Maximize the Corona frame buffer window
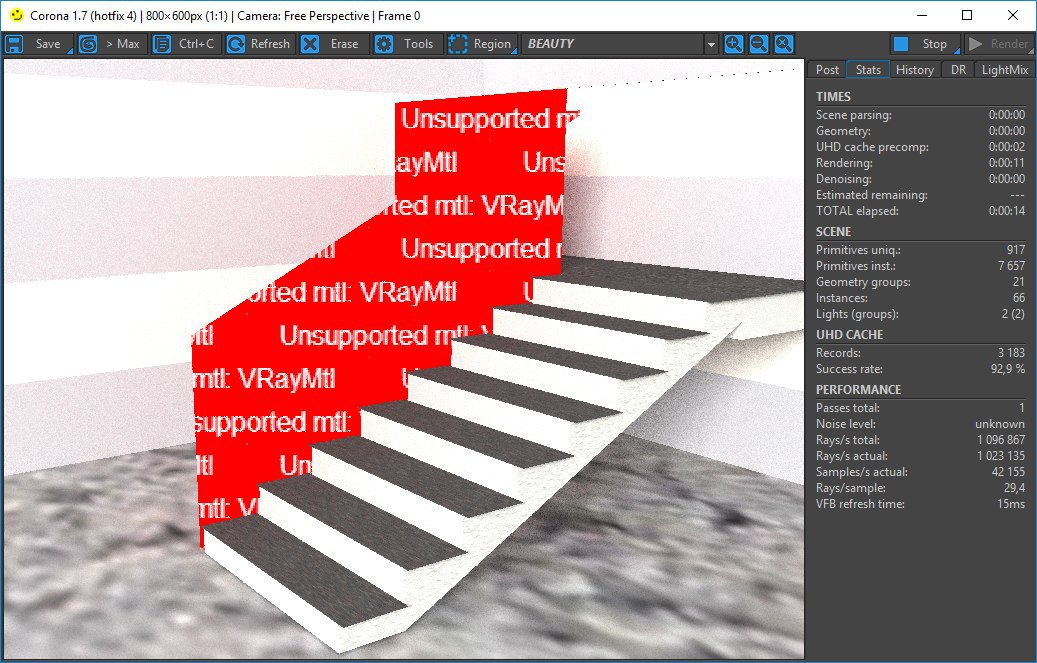The width and height of the screenshot is (1037, 663). (x=967, y=15)
